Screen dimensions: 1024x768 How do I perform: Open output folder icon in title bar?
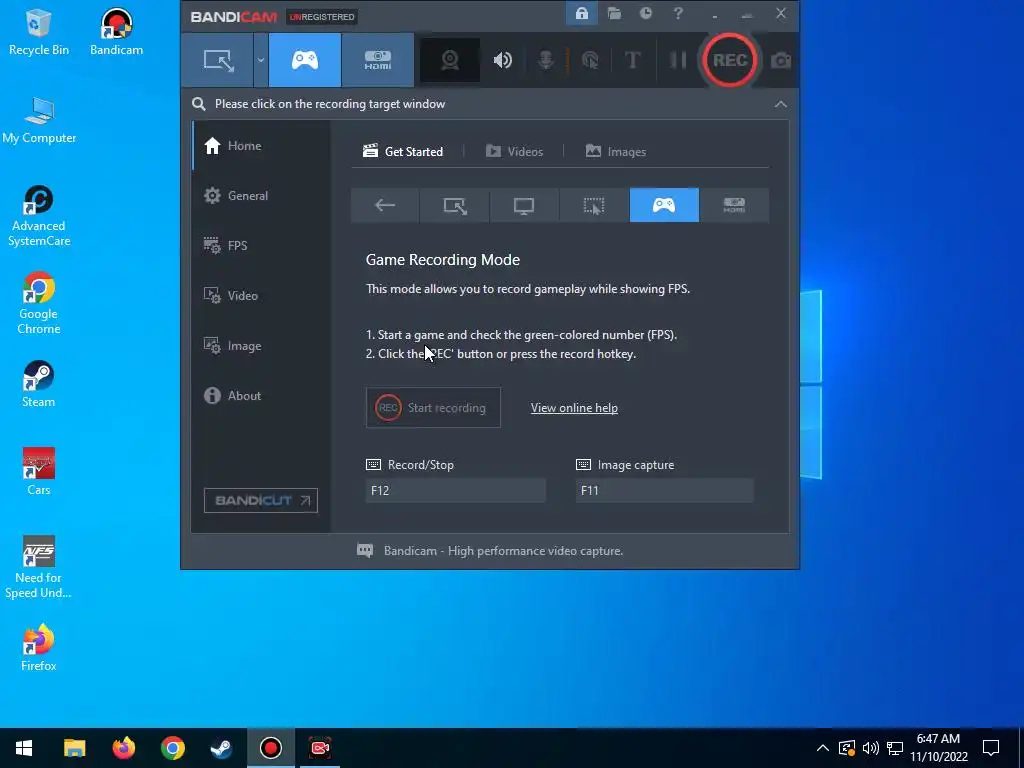click(614, 13)
